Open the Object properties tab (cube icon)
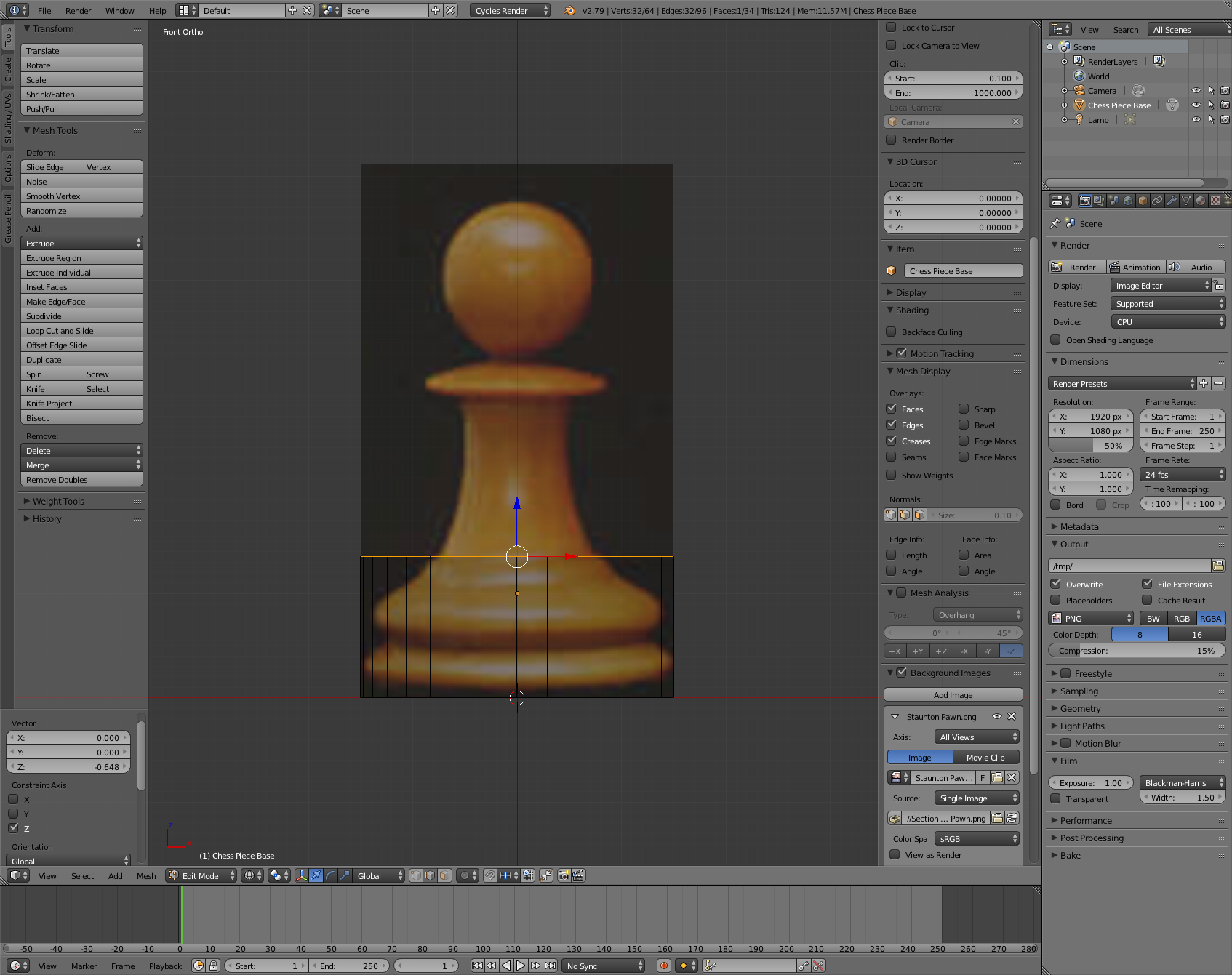The width and height of the screenshot is (1232, 975). click(x=1143, y=201)
